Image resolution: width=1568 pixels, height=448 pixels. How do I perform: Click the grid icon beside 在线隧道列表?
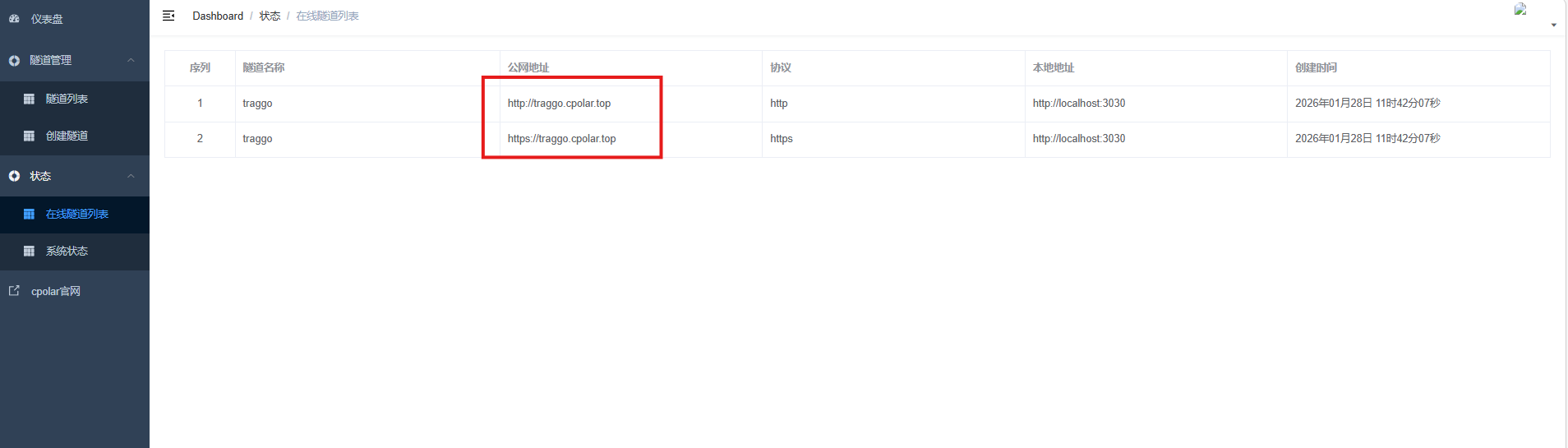point(29,214)
